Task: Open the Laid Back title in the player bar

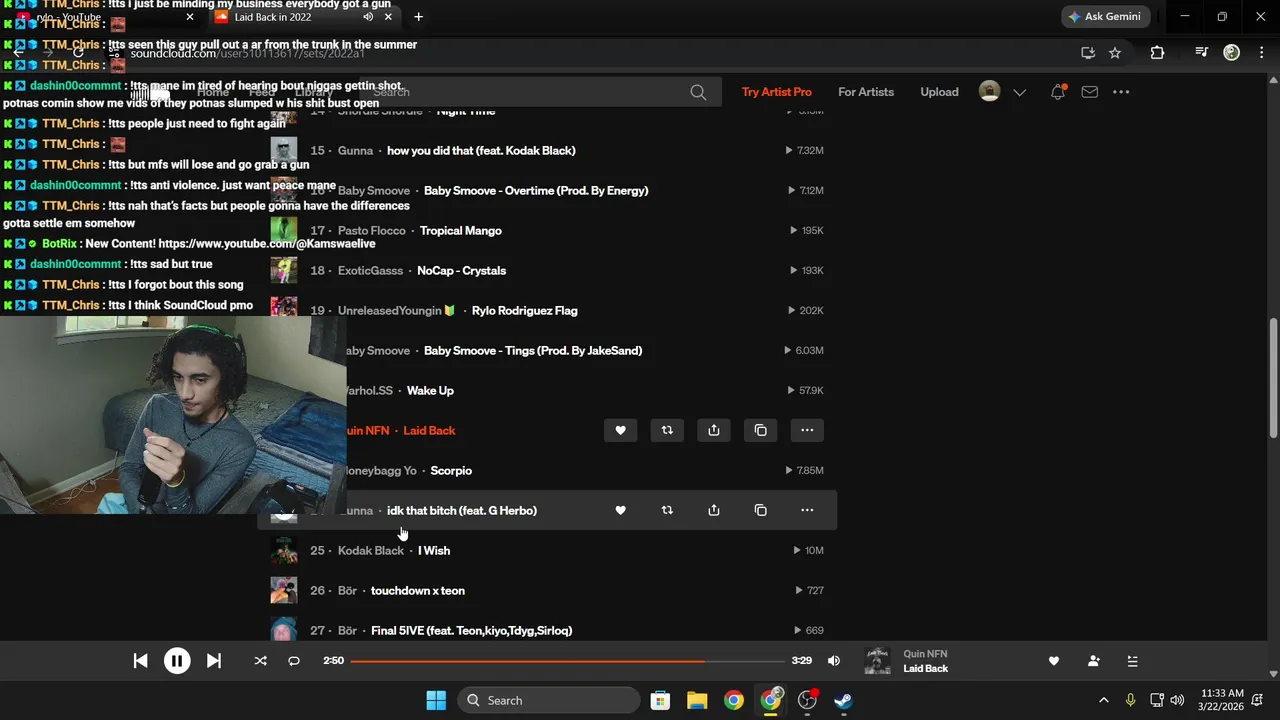Action: 925,668
